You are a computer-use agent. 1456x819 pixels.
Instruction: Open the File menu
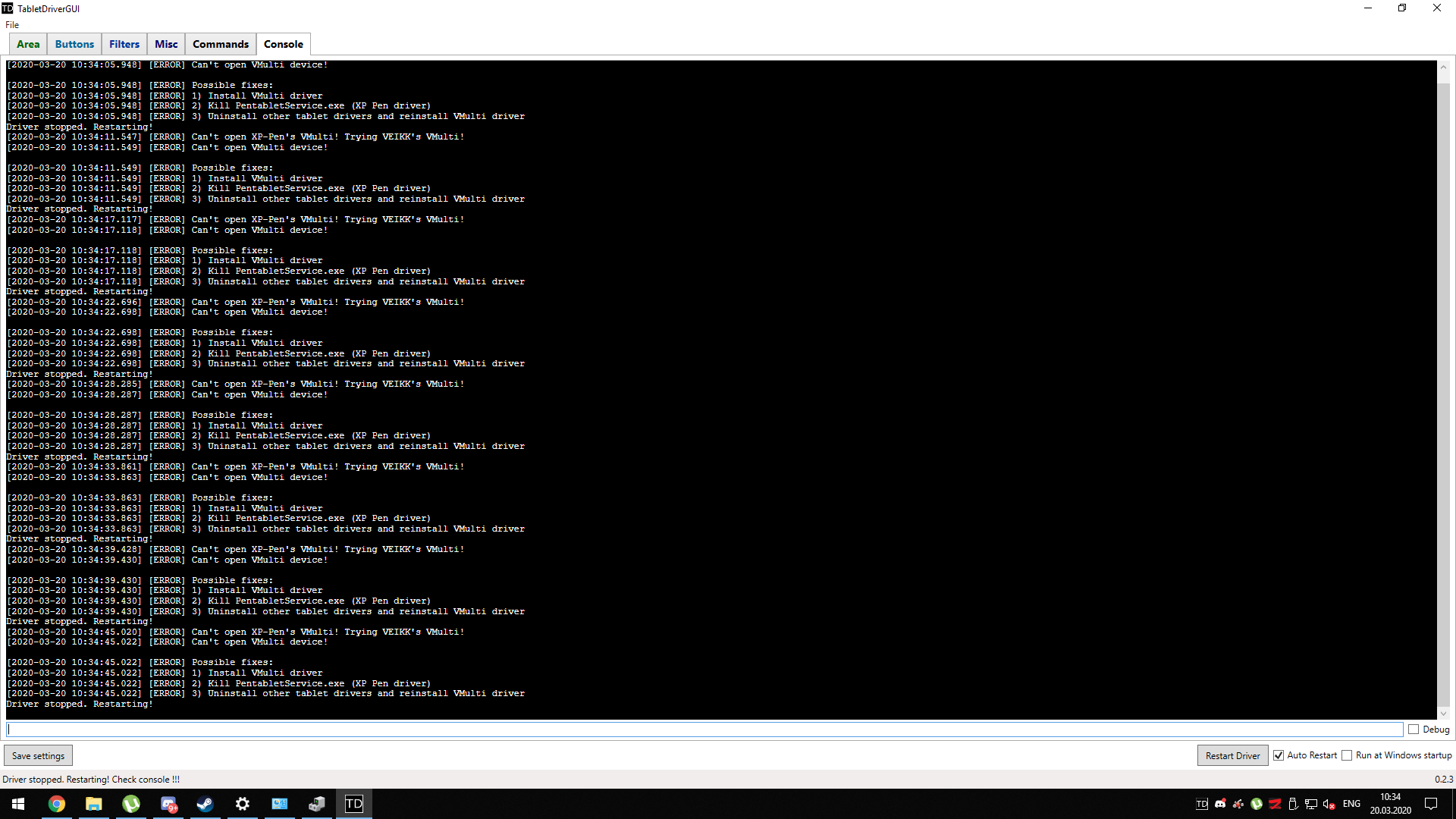[12, 25]
